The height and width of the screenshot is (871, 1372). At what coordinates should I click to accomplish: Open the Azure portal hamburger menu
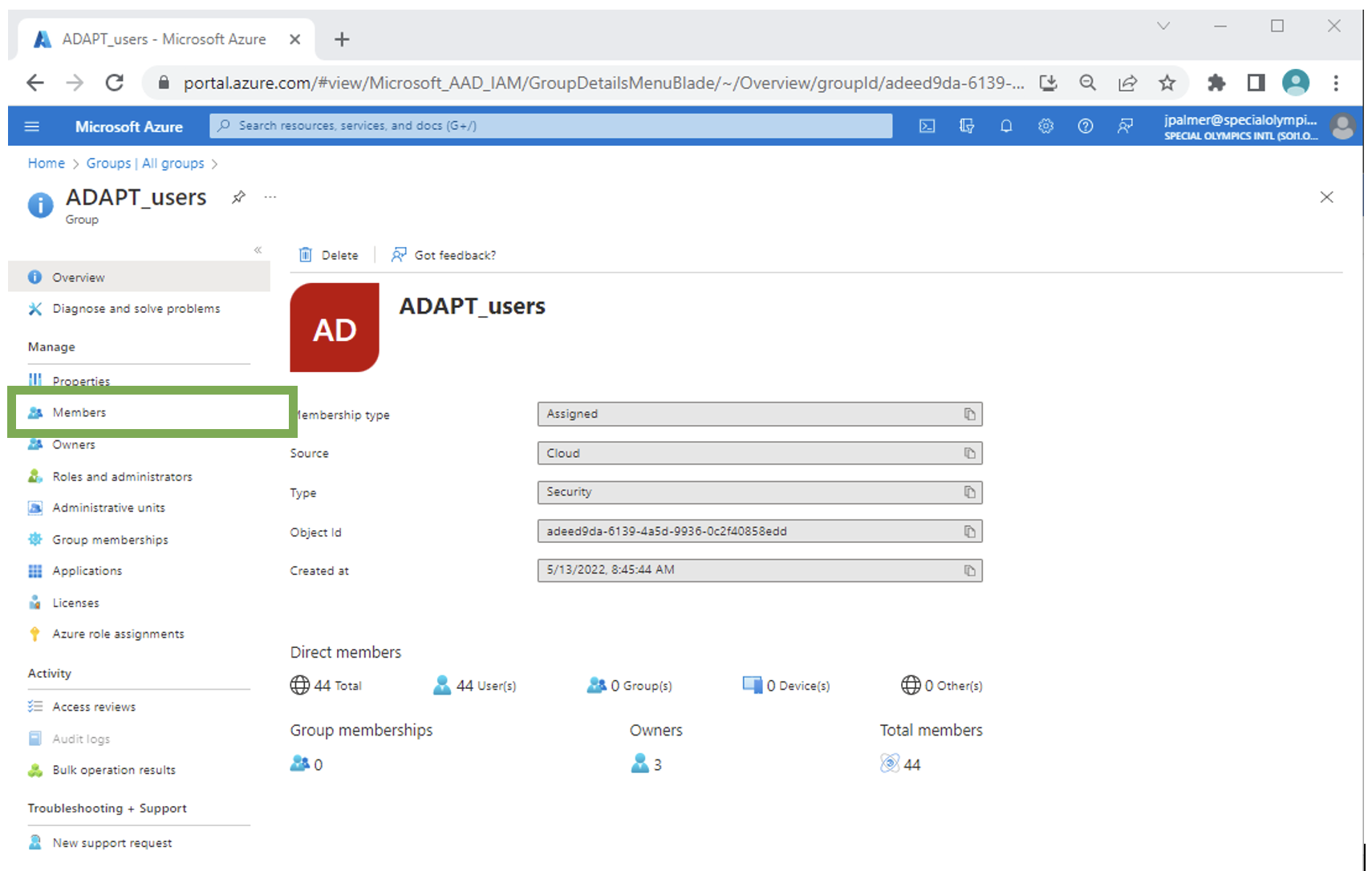32,126
